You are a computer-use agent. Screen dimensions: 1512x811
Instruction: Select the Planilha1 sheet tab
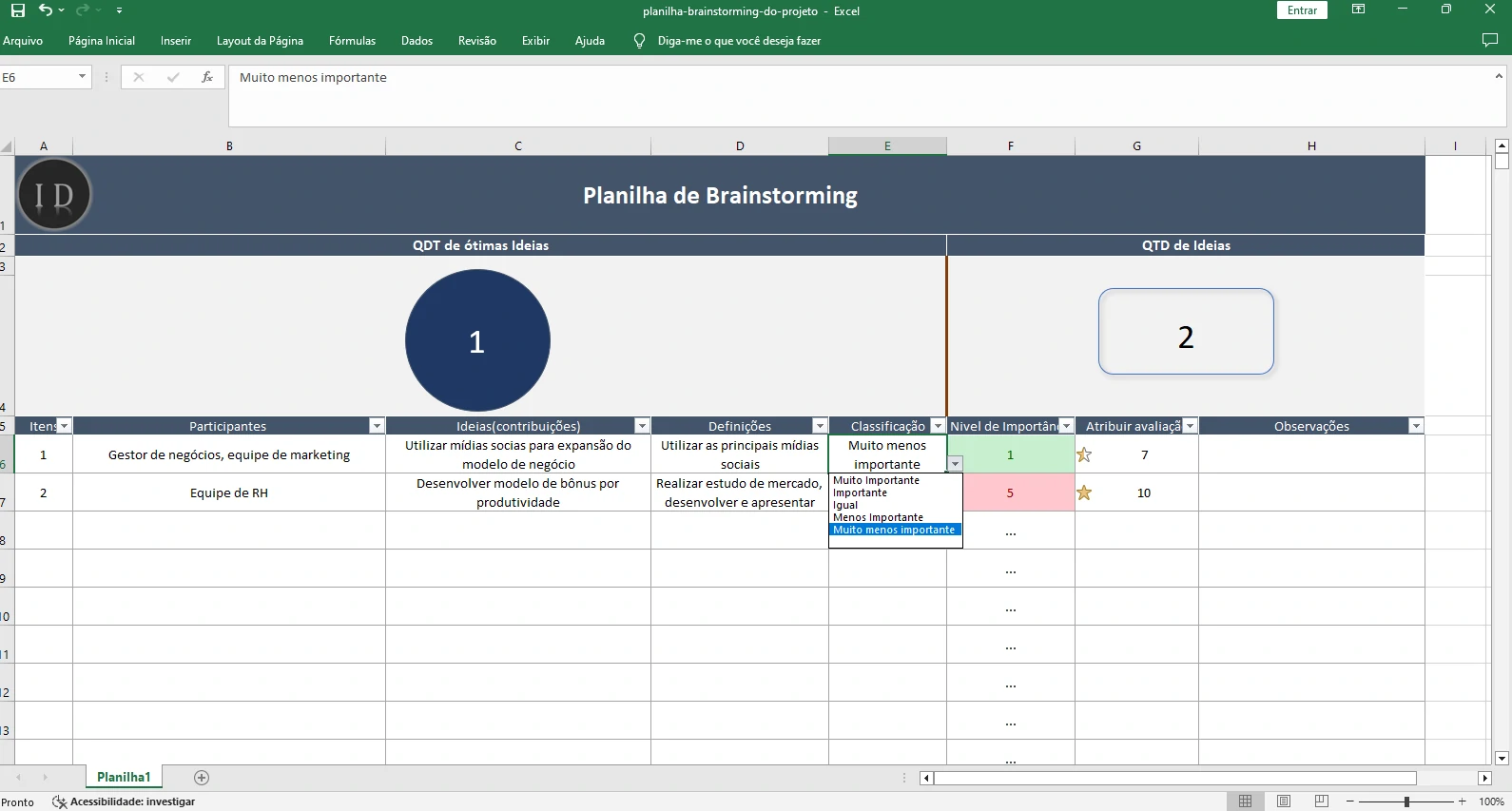coord(124,778)
